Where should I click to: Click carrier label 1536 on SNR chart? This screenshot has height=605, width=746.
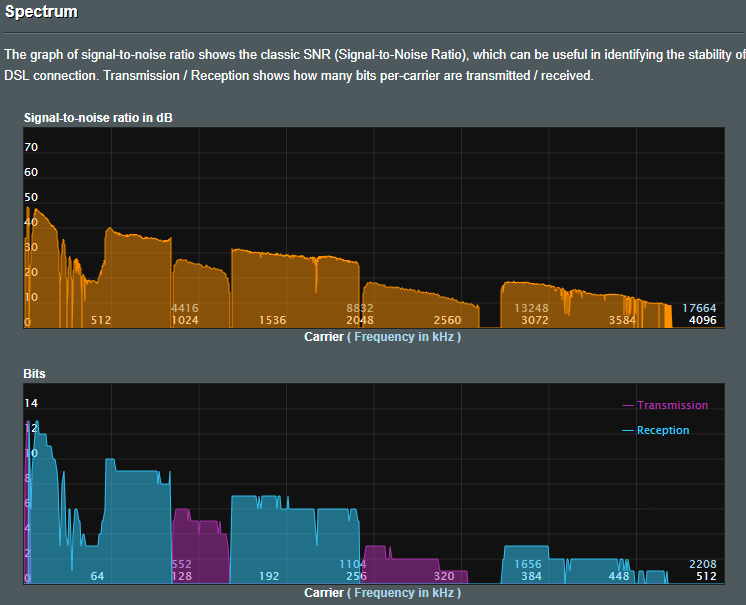point(272,320)
